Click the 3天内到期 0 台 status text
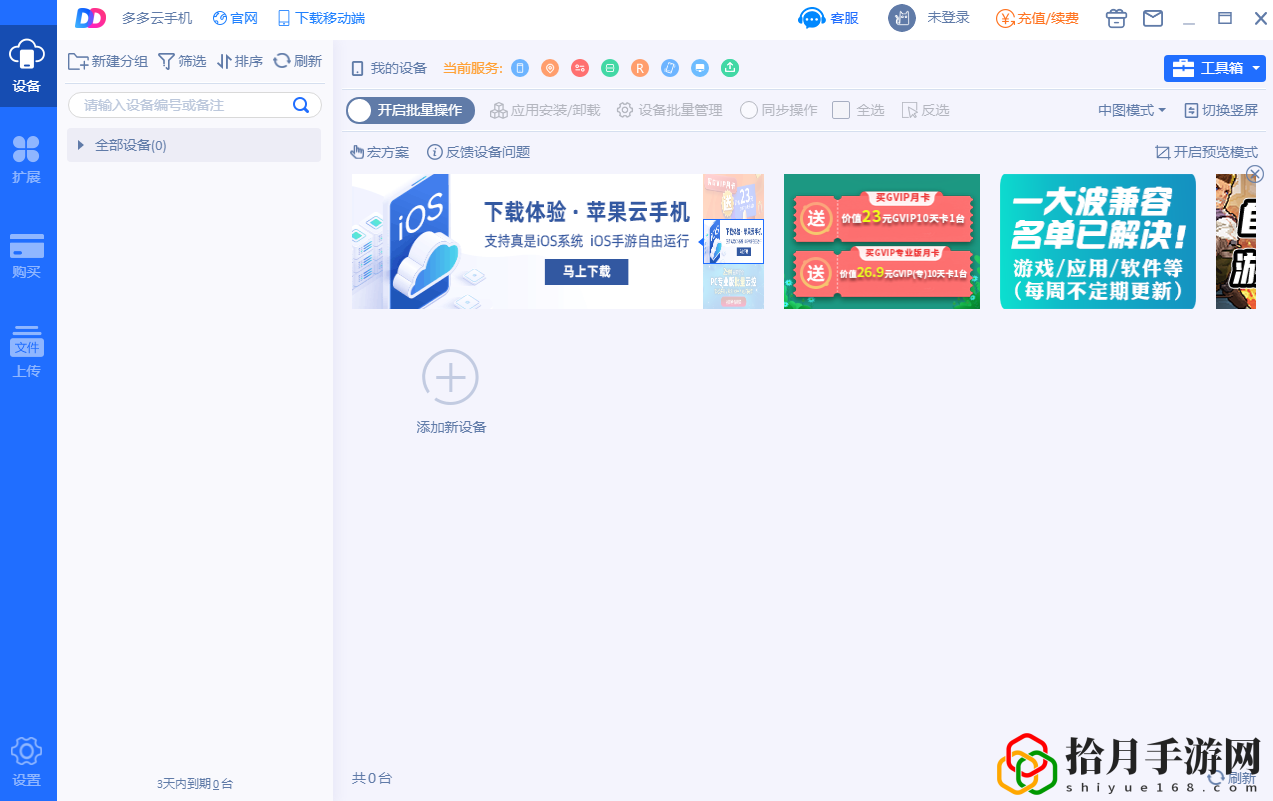Viewport: 1273px width, 801px height. (195, 784)
